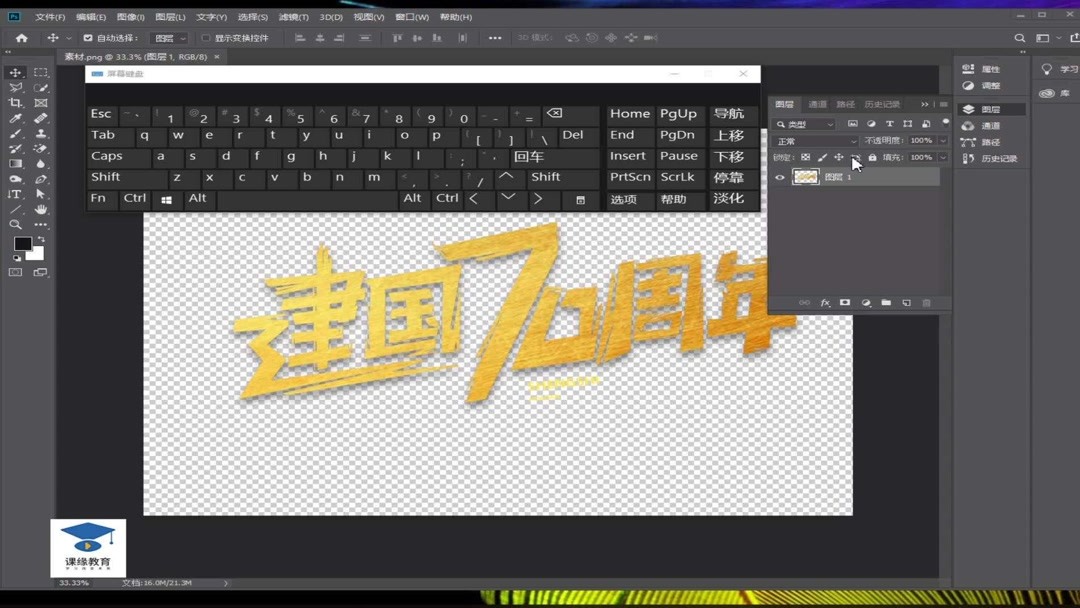The image size is (1080, 608).
Task: Toggle the 自动选择 checkbox
Action: tap(88, 37)
